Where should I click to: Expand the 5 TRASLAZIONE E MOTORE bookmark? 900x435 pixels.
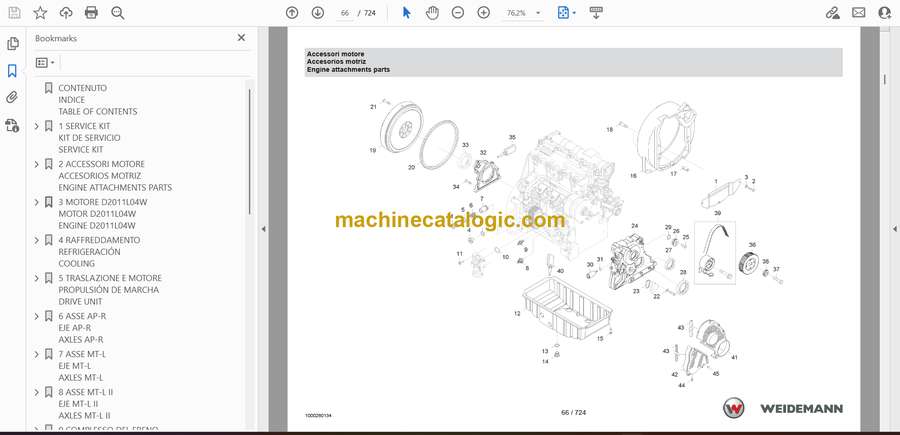point(37,278)
